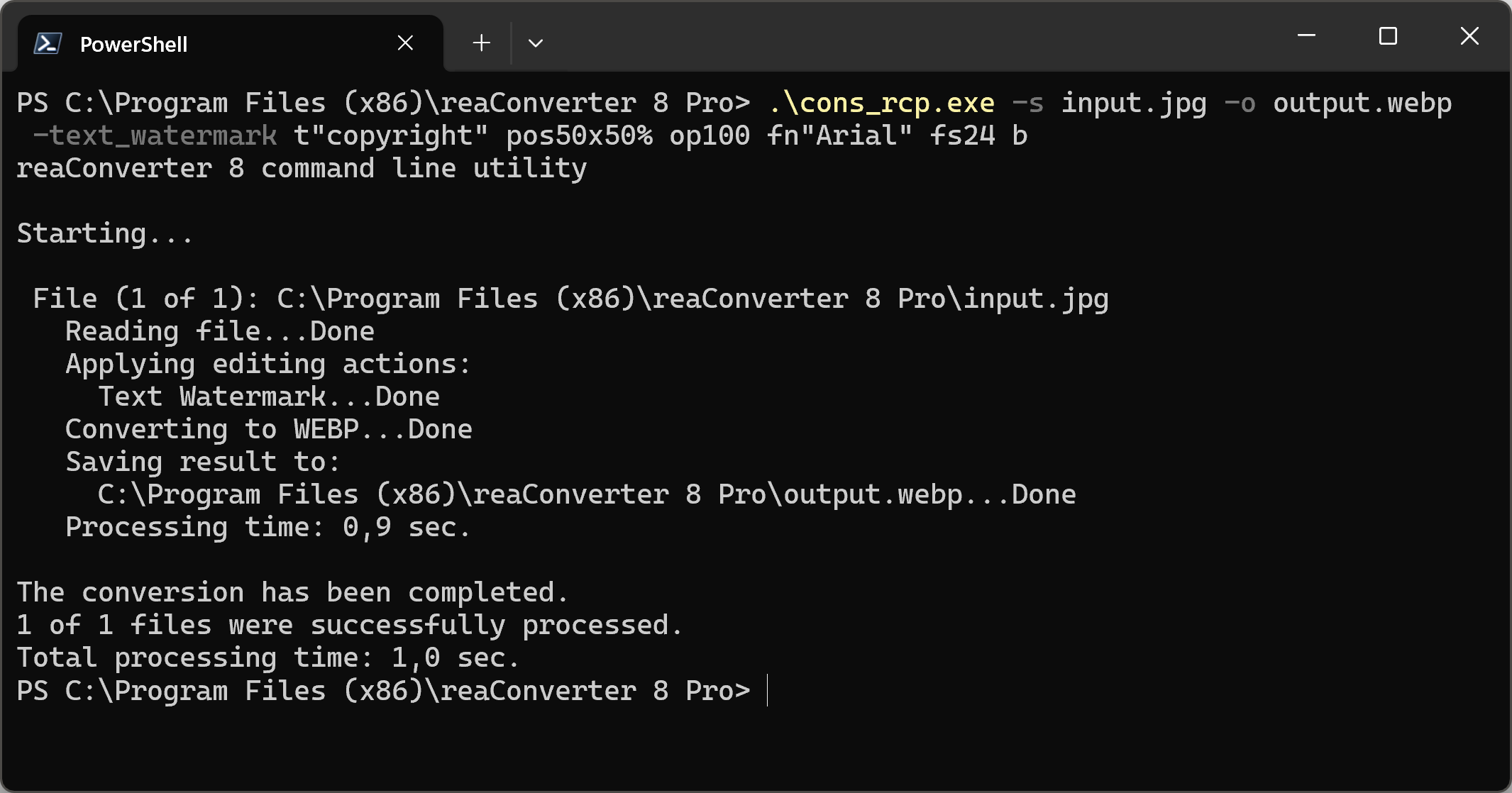This screenshot has height=793, width=1512.
Task: Maximize the terminal window
Action: tap(1388, 35)
